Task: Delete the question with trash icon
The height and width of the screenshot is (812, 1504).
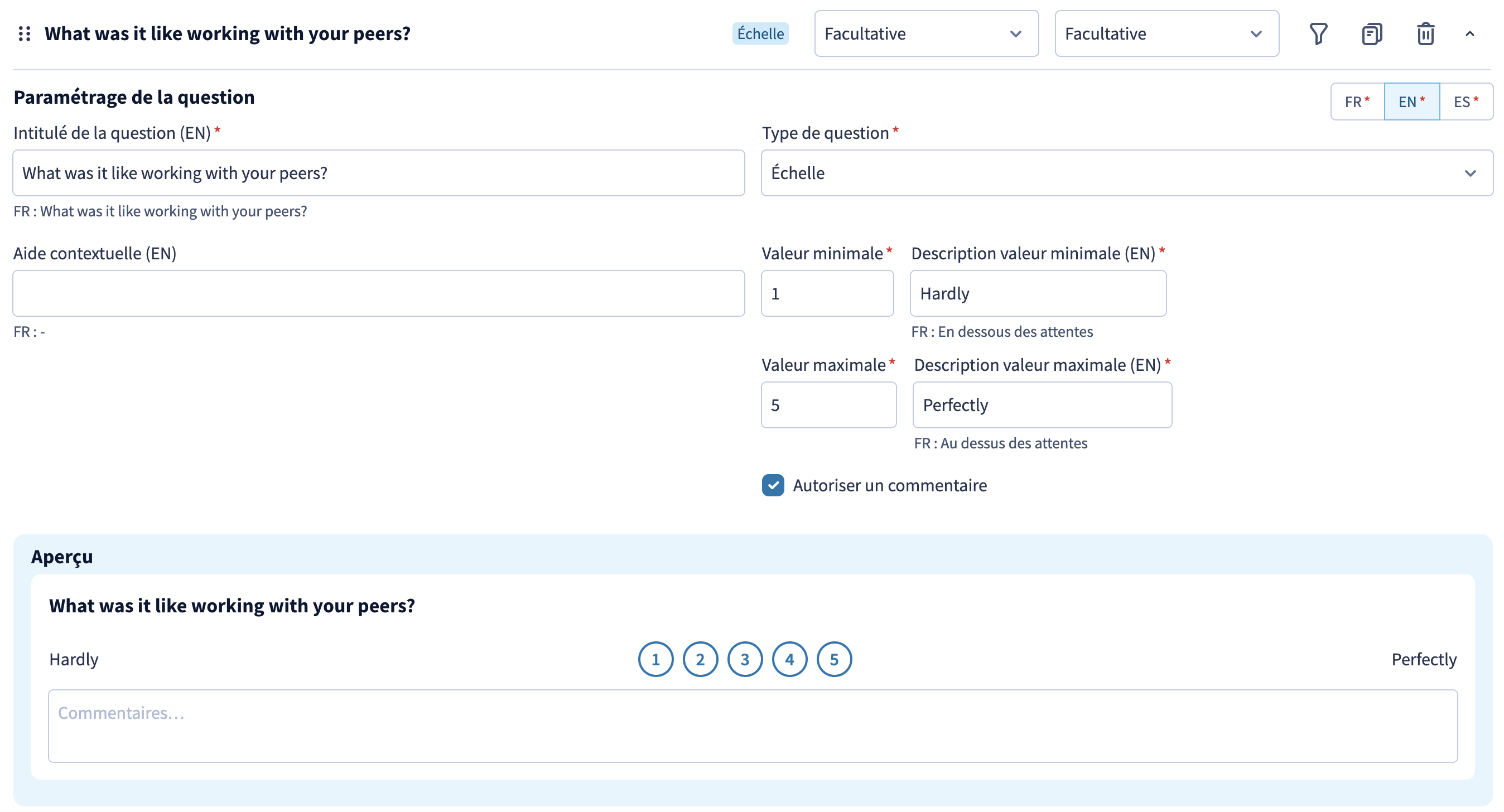Action: [x=1425, y=34]
